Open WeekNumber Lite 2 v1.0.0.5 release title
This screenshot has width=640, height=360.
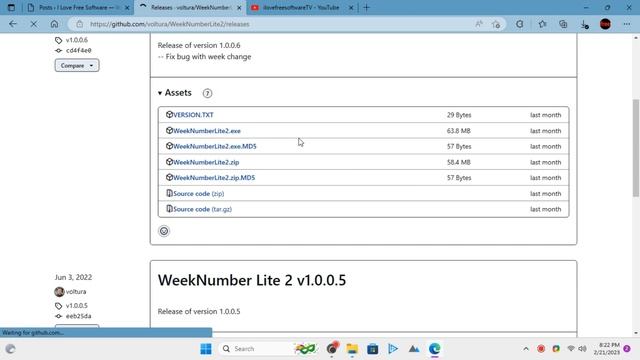(252, 280)
